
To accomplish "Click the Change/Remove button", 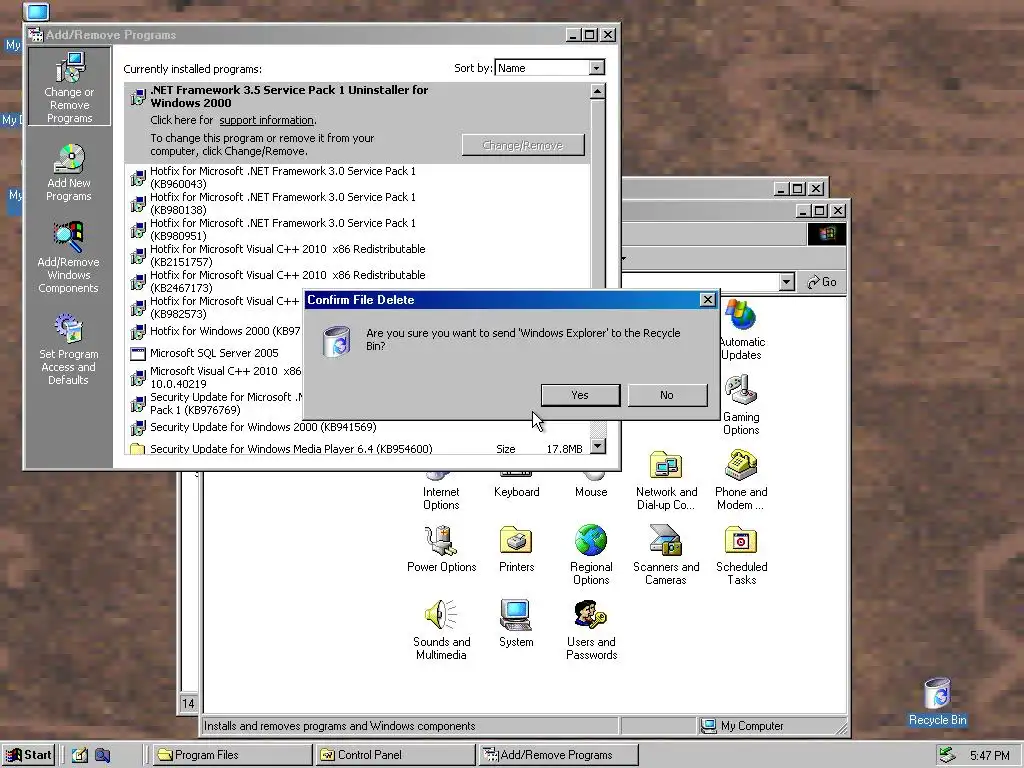I will (523, 145).
